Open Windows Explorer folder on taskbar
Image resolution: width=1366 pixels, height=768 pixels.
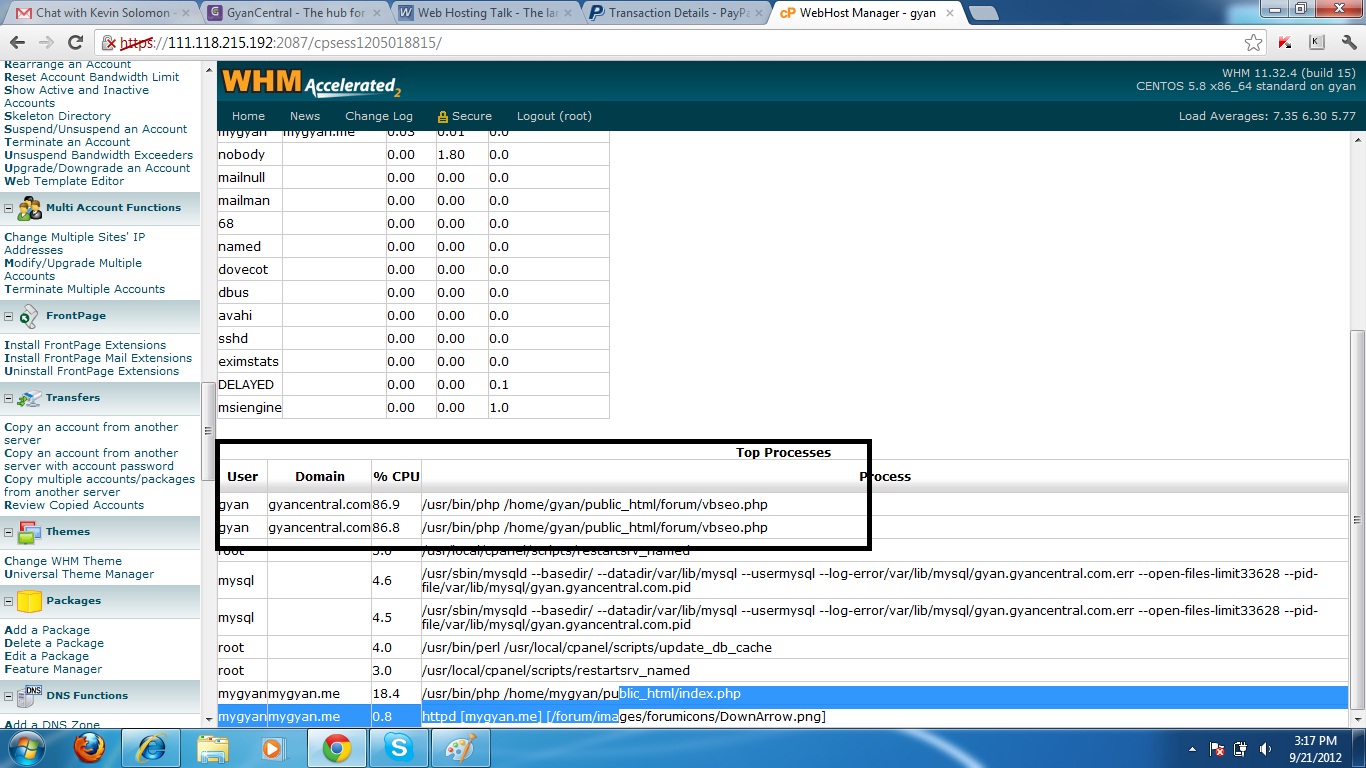pos(213,748)
